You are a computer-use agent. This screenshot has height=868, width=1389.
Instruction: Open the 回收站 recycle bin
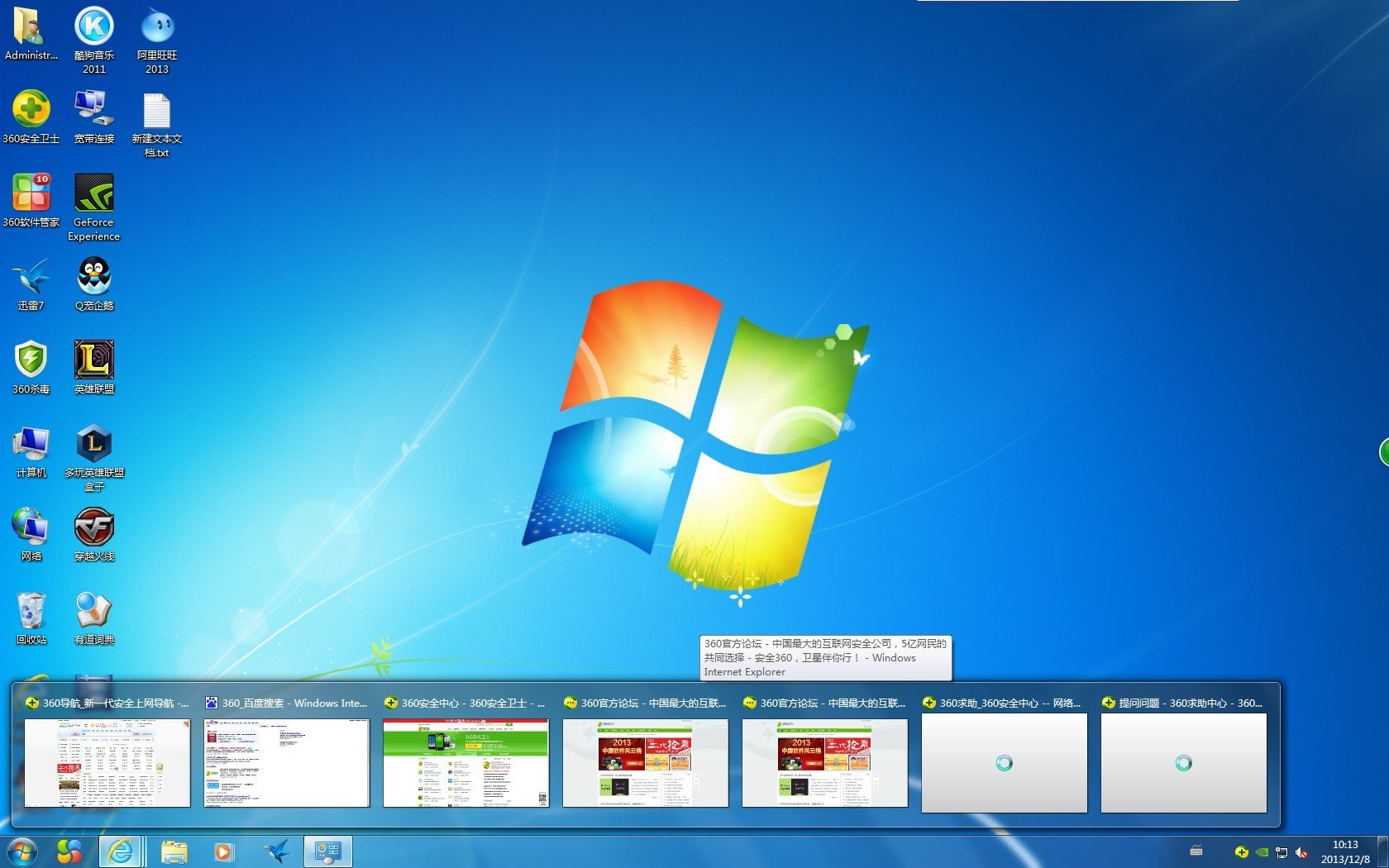[31, 611]
